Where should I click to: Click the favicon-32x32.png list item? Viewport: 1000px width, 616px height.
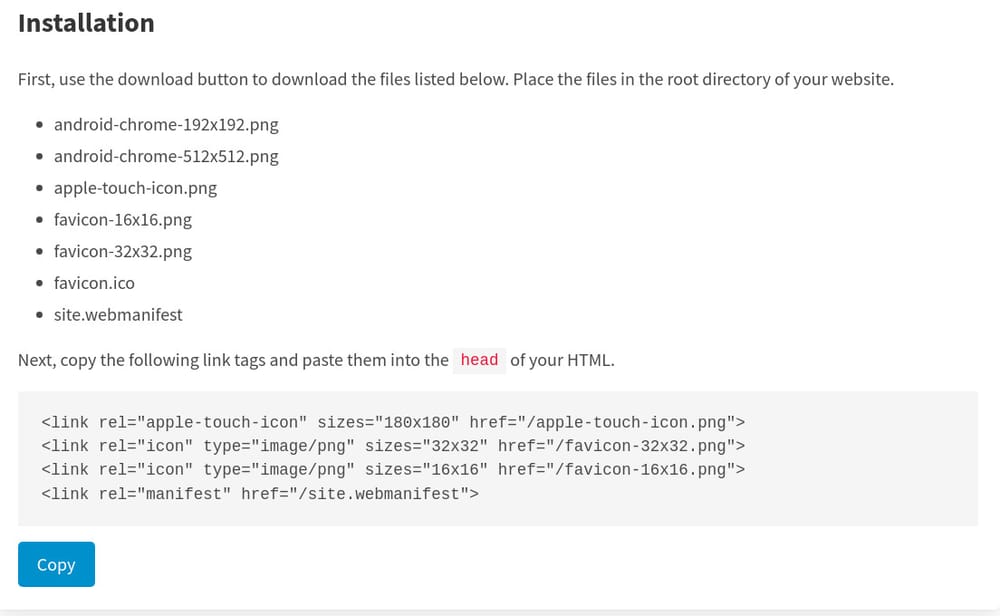click(x=123, y=251)
